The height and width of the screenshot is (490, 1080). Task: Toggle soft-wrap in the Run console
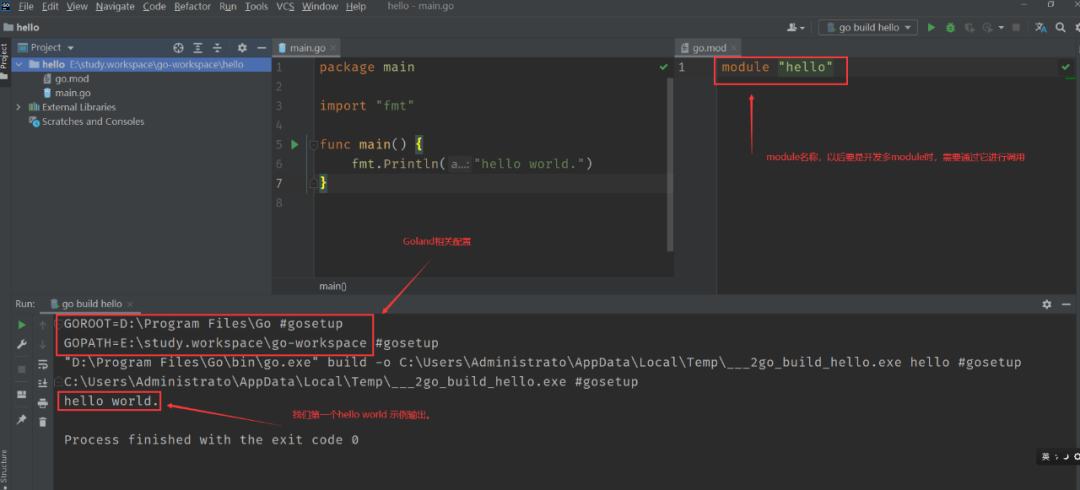pyautogui.click(x=42, y=364)
